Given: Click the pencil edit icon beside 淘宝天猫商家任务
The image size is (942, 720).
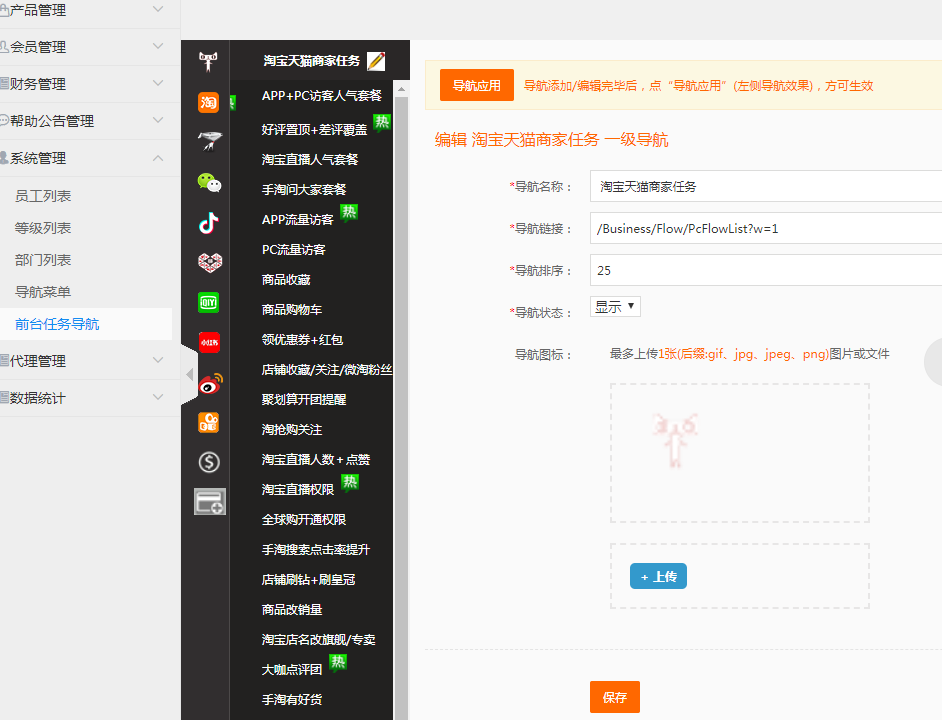Looking at the screenshot, I should [376, 61].
